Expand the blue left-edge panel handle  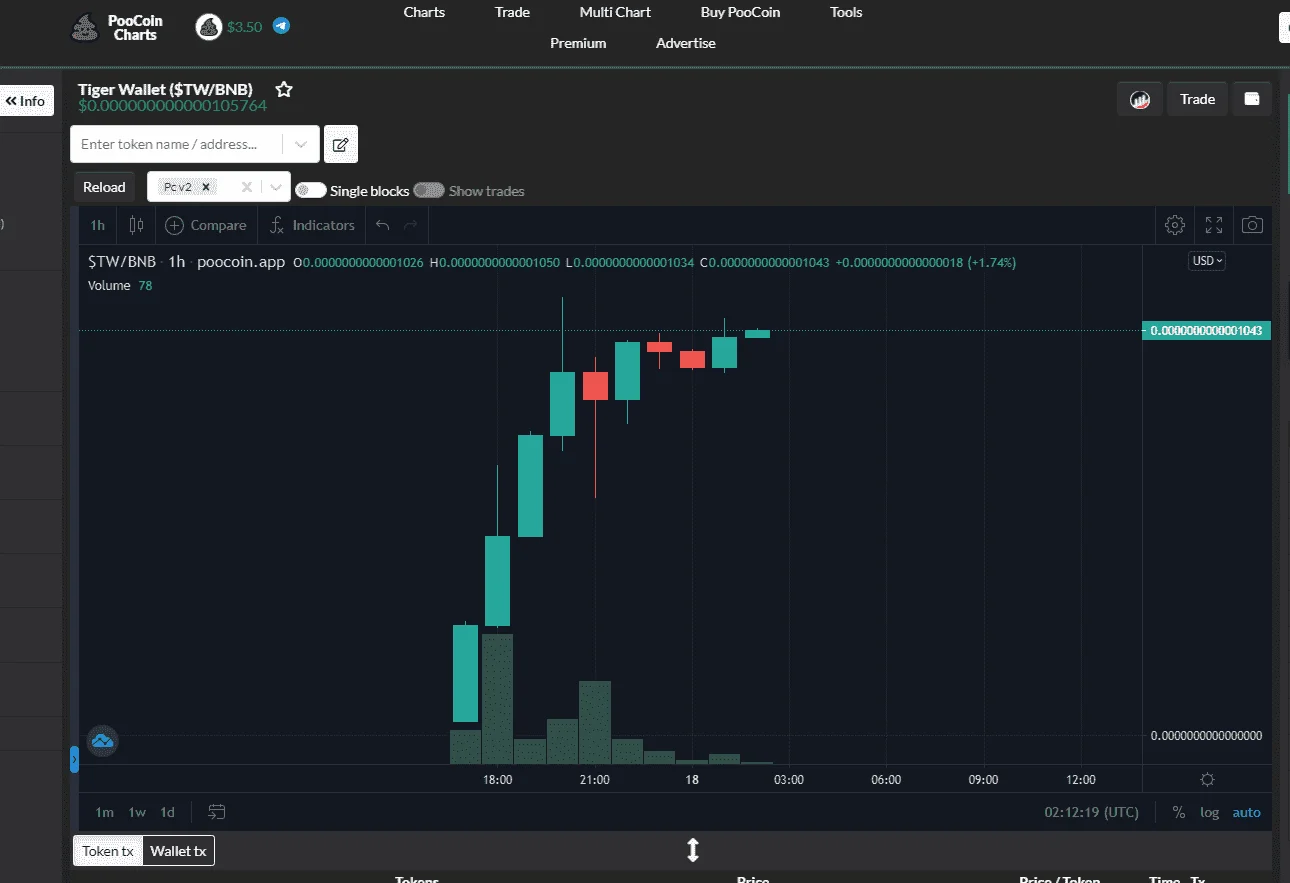74,759
